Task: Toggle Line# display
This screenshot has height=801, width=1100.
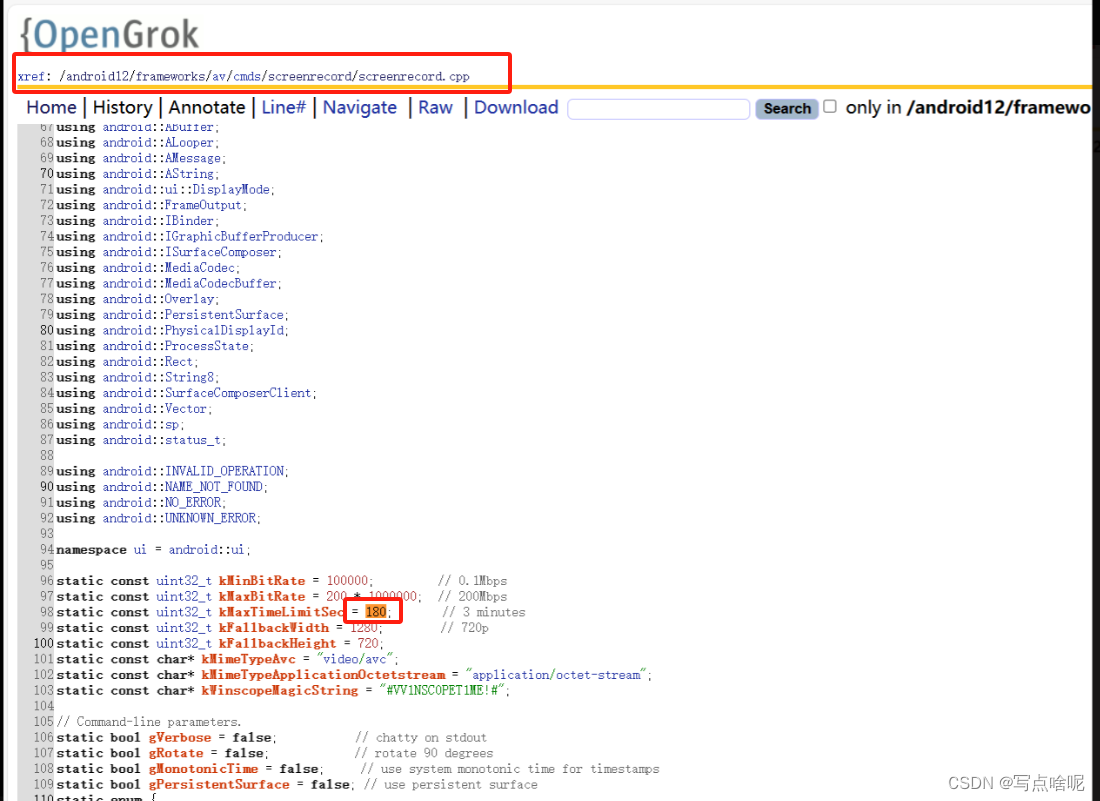Action: 284,107
